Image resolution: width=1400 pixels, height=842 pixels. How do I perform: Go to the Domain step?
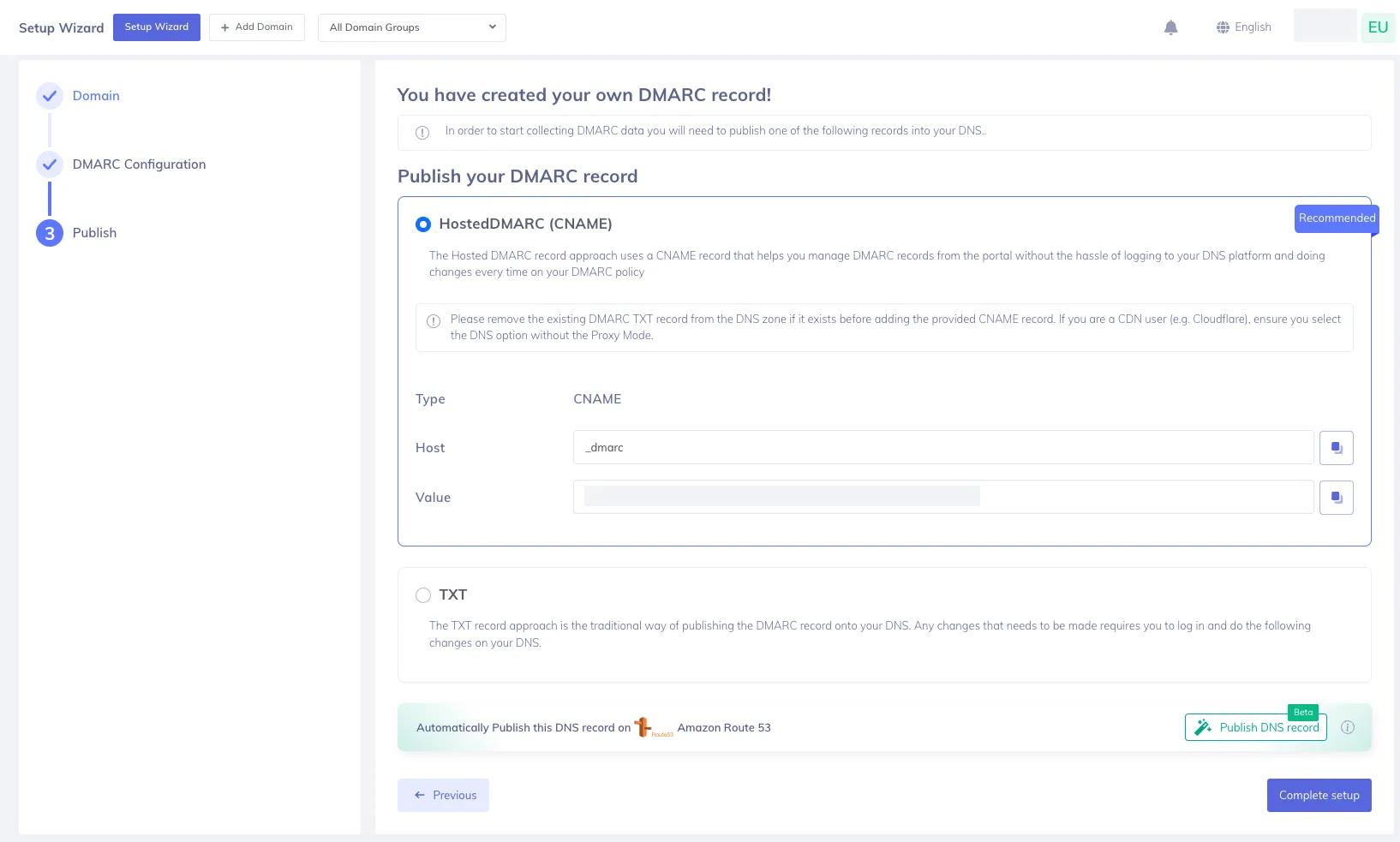click(96, 96)
